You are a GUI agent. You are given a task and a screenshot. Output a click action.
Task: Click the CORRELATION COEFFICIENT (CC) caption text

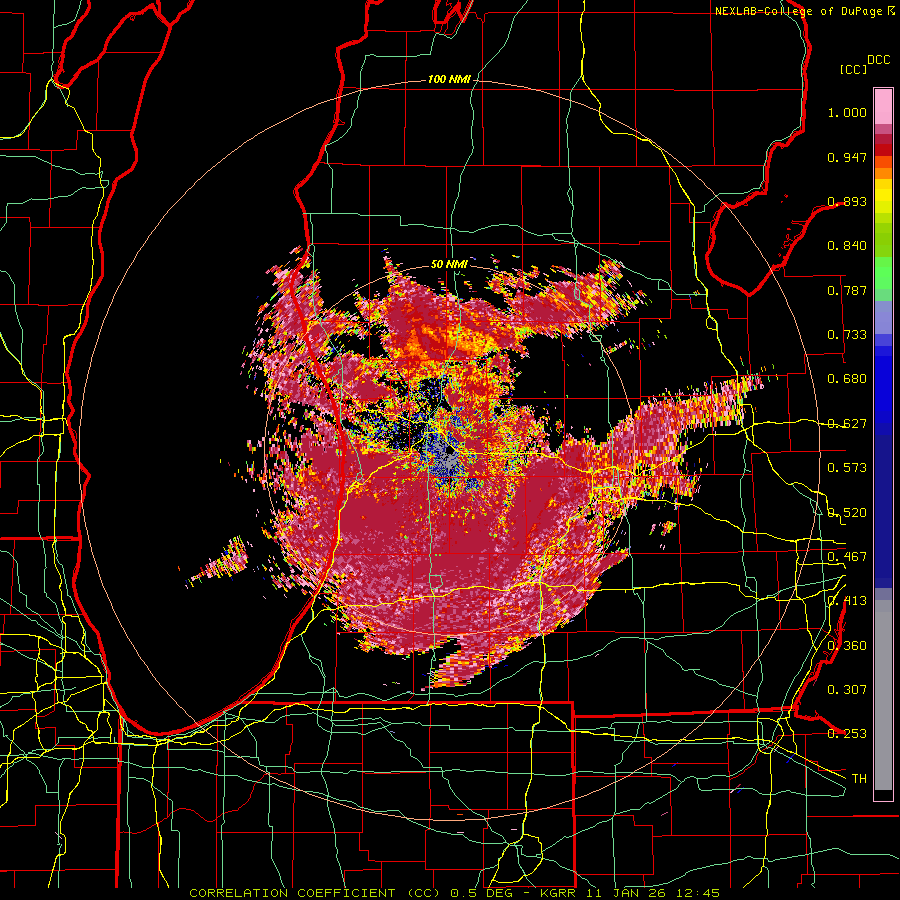315,893
